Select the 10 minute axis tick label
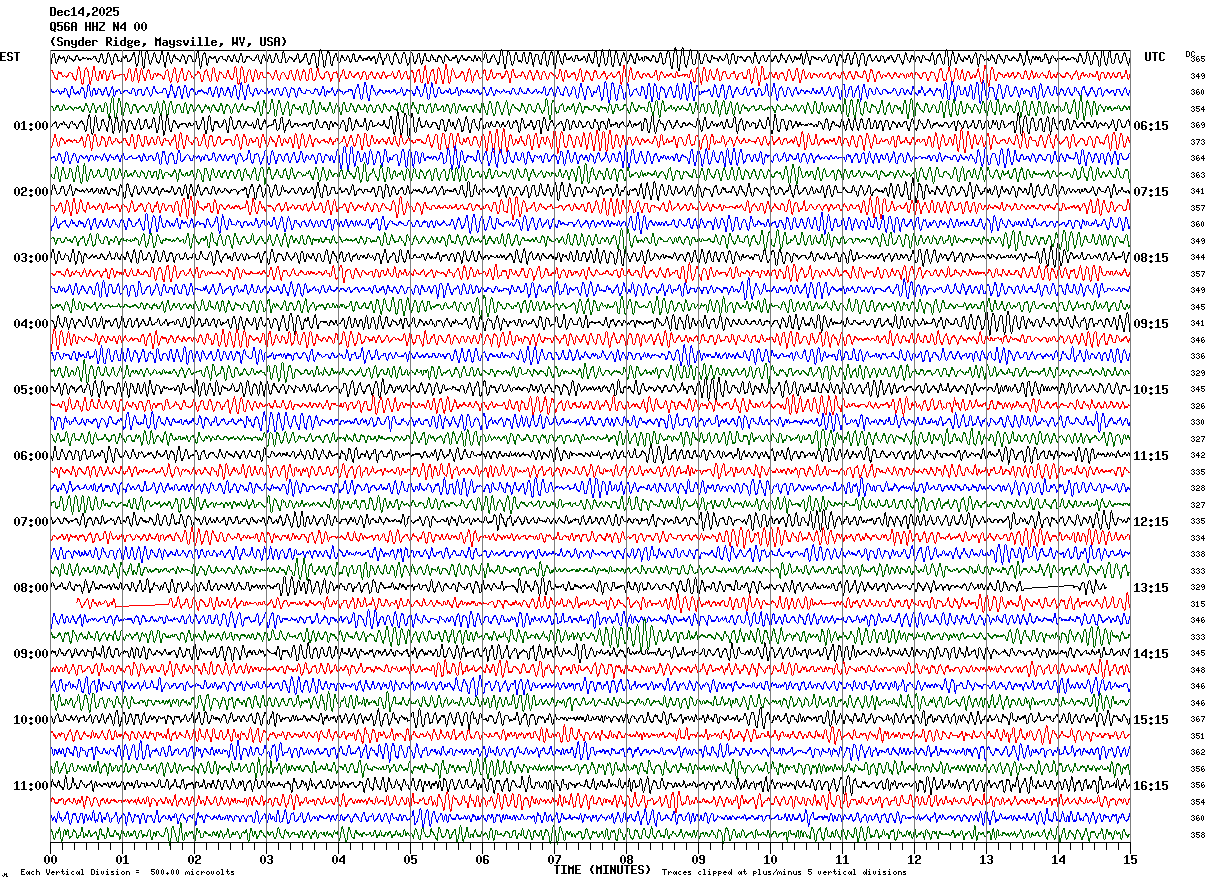The image size is (1210, 886). [x=770, y=859]
